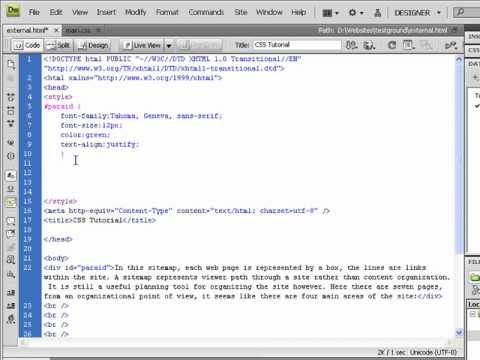Click Indent Code icon
480x360 pixels.
tap(11, 293)
